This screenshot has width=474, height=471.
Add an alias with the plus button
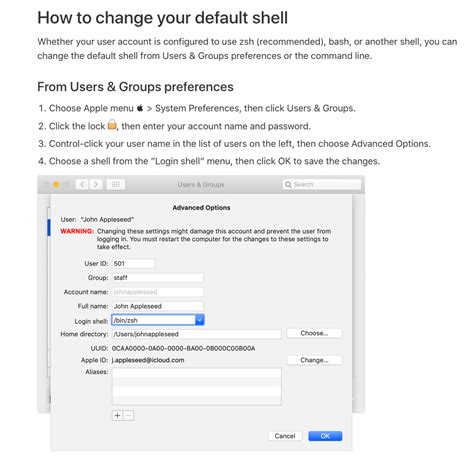click(x=117, y=415)
